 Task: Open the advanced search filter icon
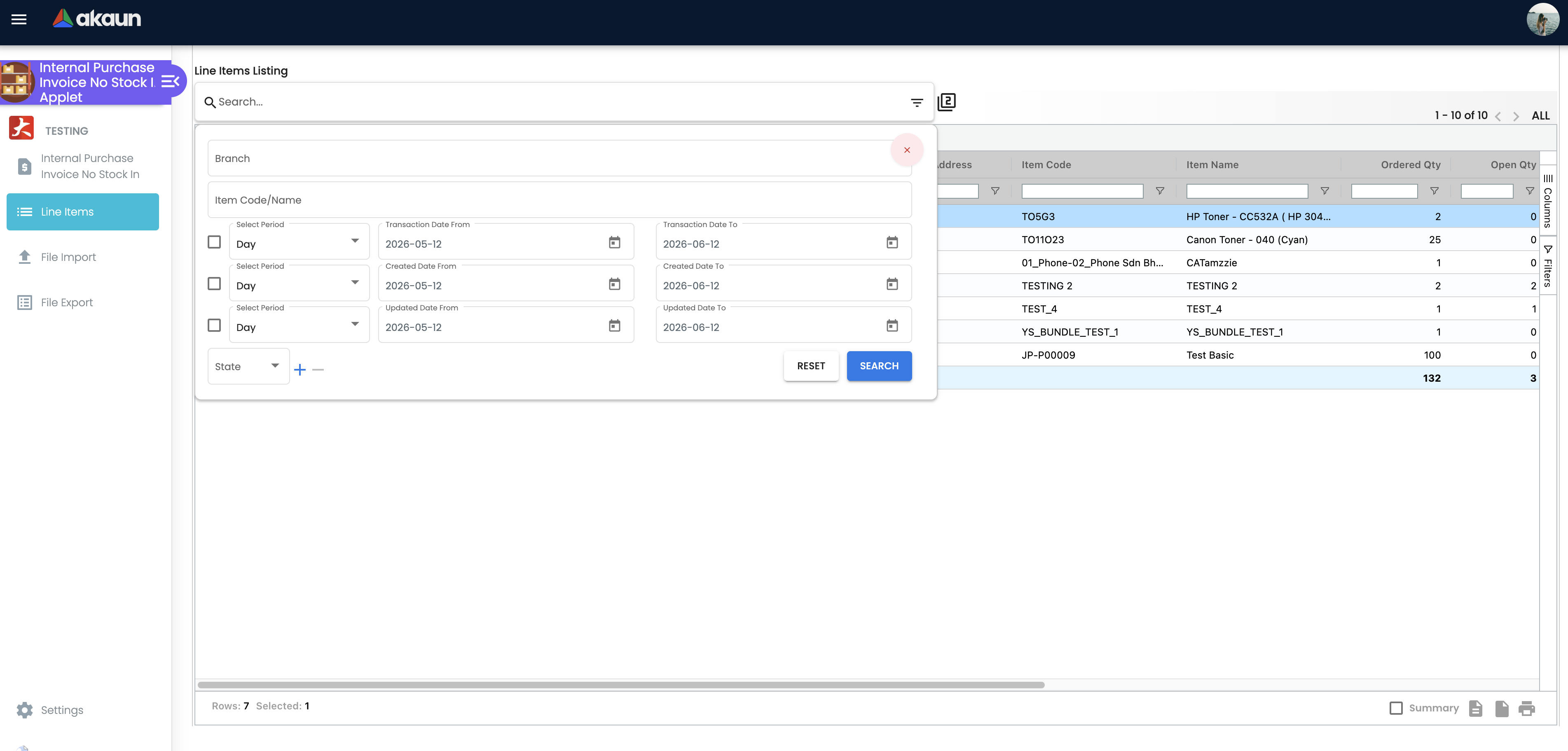(x=917, y=102)
